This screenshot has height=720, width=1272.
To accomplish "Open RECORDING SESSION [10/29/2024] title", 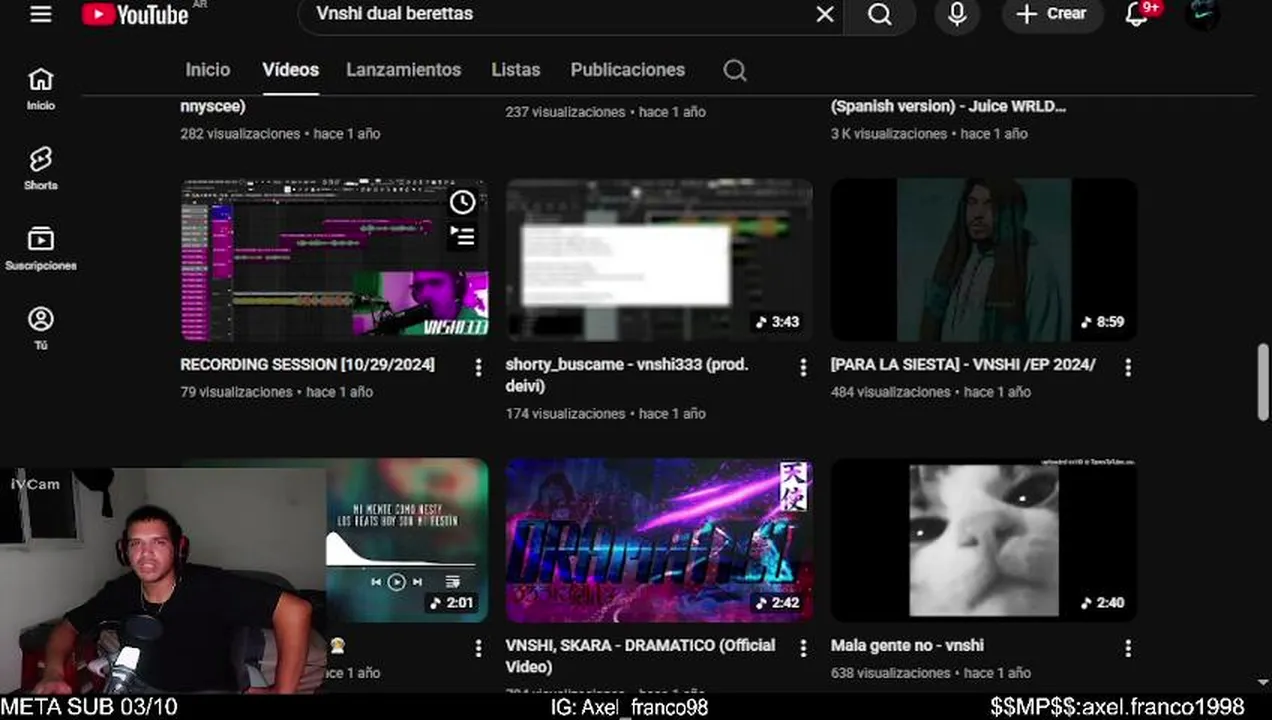I will [x=307, y=365].
